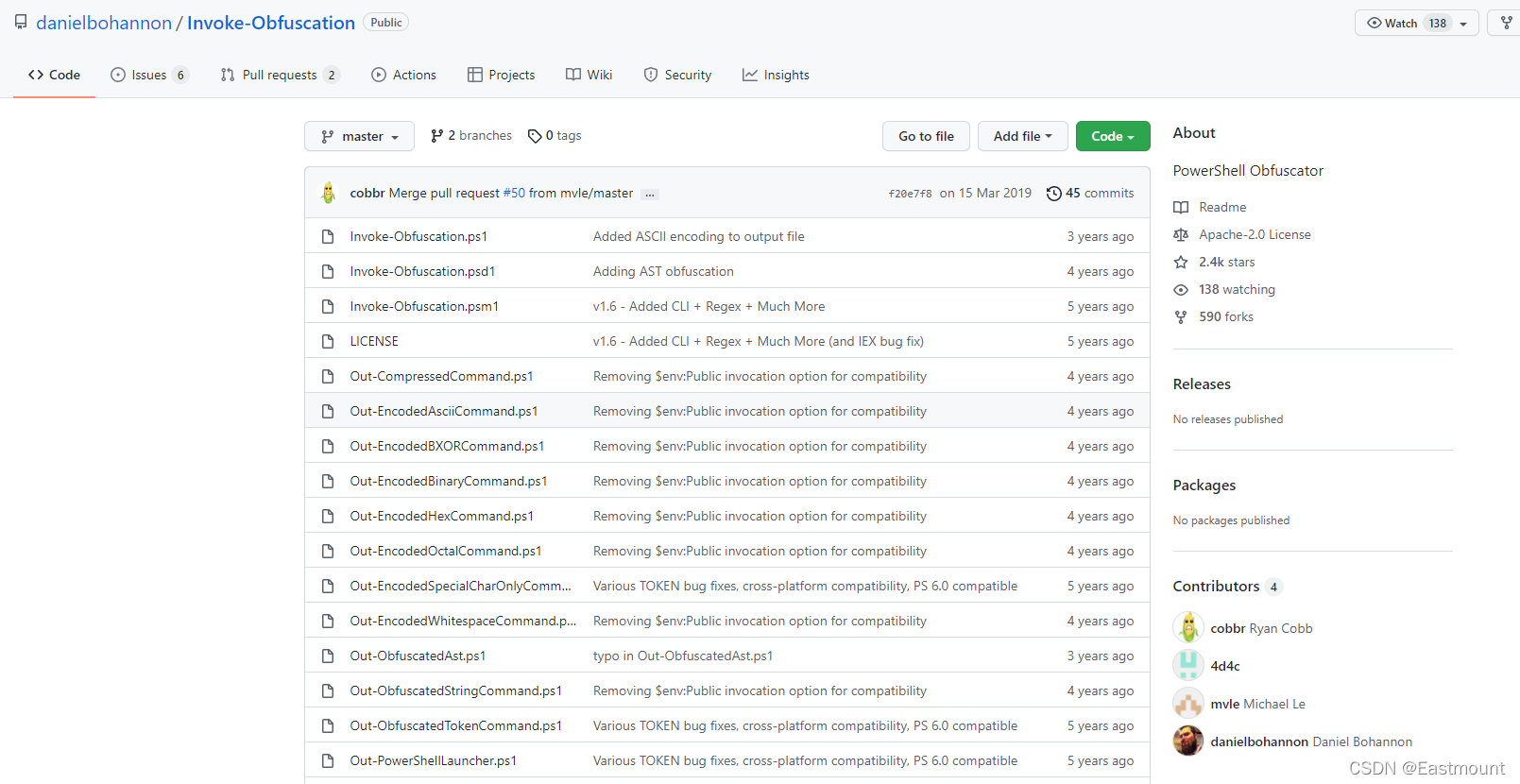The image size is (1520, 784).
Task: Switch to the Code tab
Action: [x=55, y=75]
